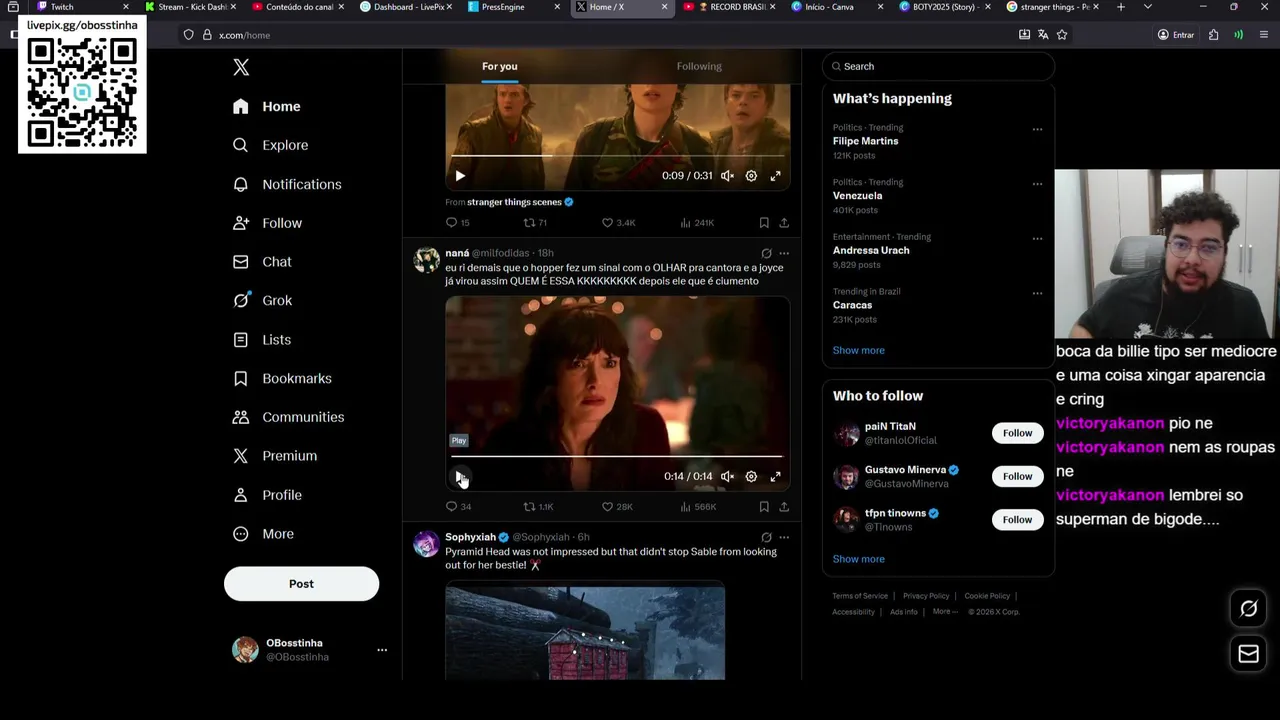Reply to the post with 15 comments
Viewport: 1280px width, 720px height.
[457, 223]
